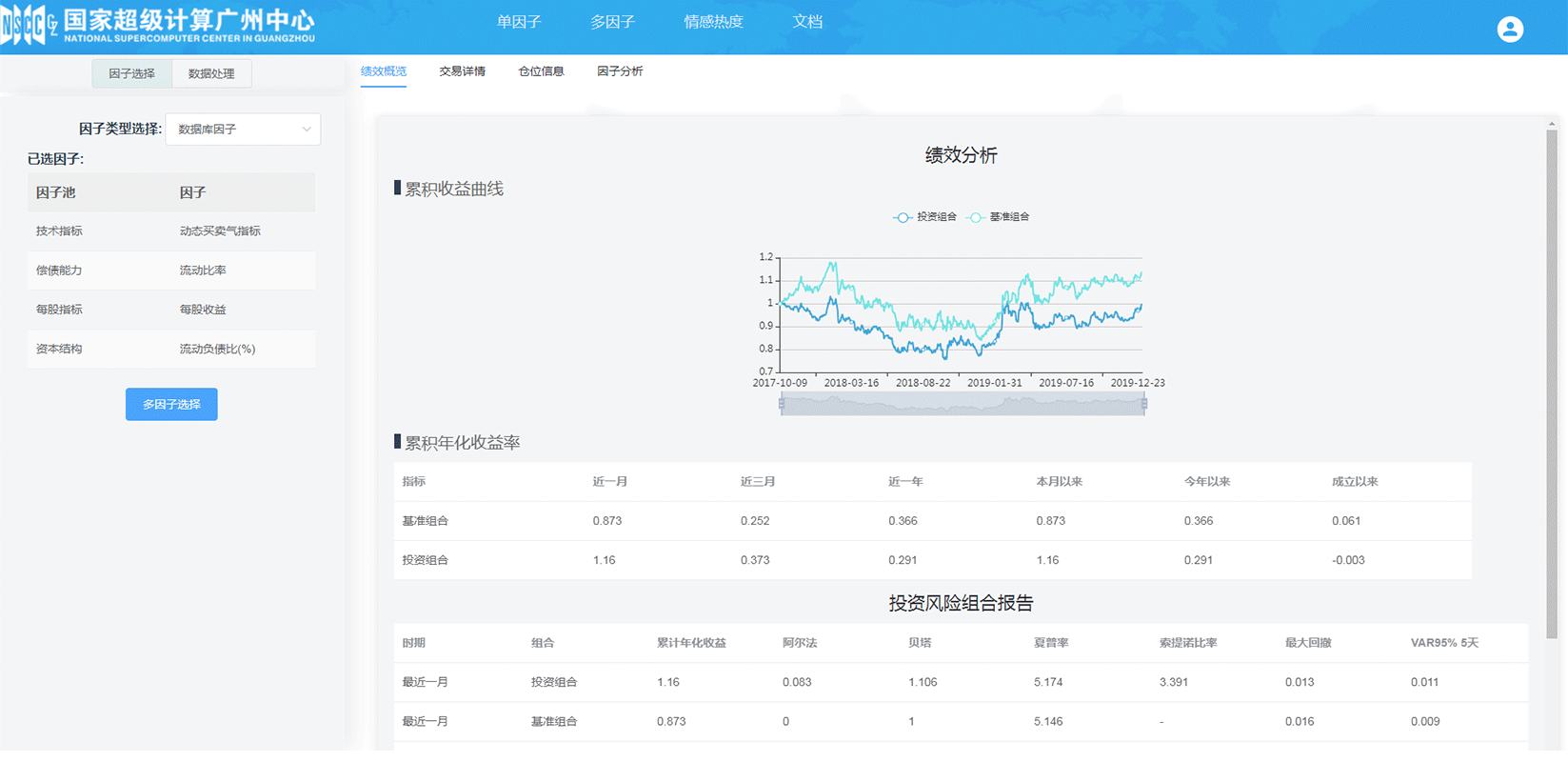Click the 多因子选择 button
The width and height of the screenshot is (1568, 762).
[x=171, y=405]
